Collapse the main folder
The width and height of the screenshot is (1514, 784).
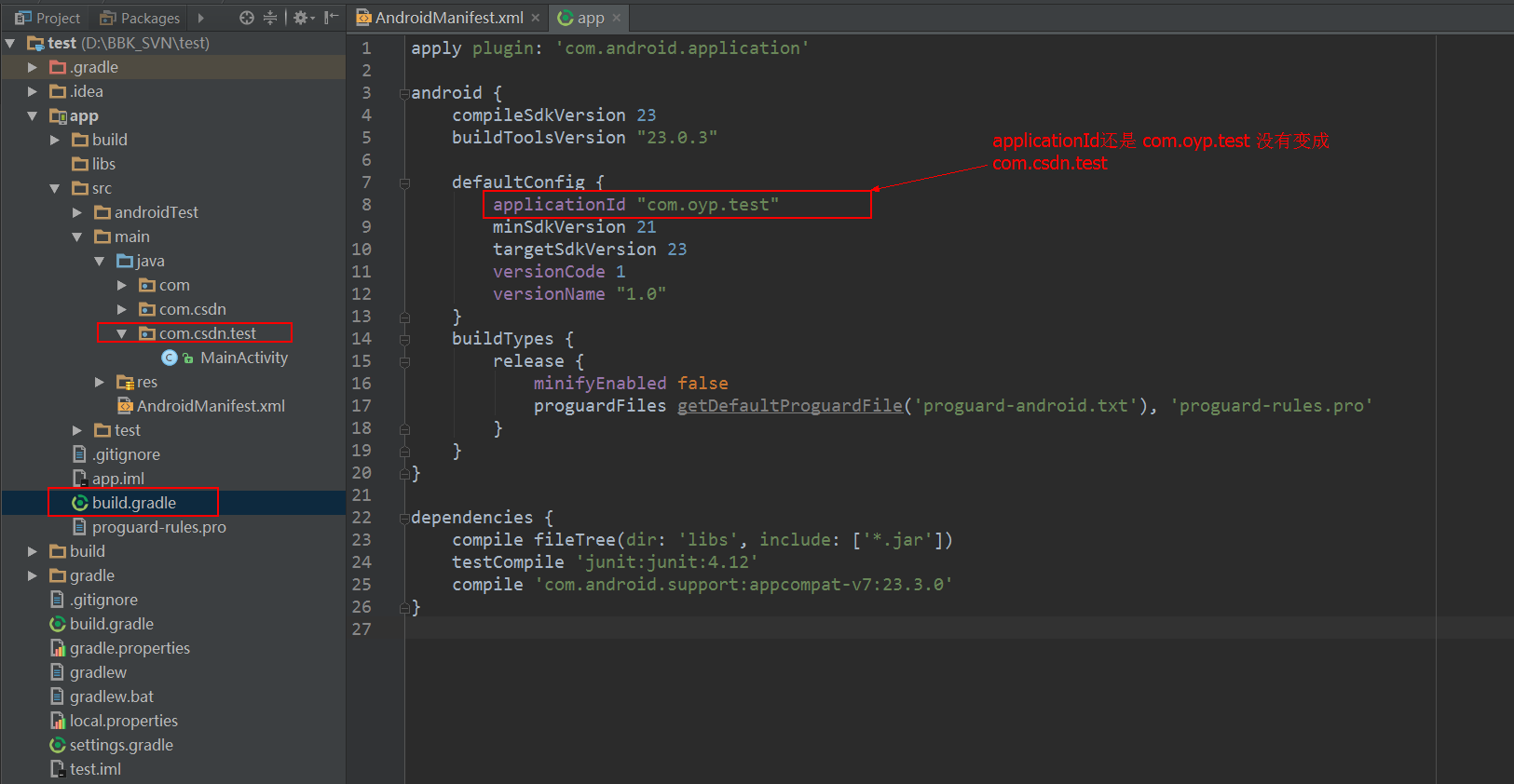point(77,237)
